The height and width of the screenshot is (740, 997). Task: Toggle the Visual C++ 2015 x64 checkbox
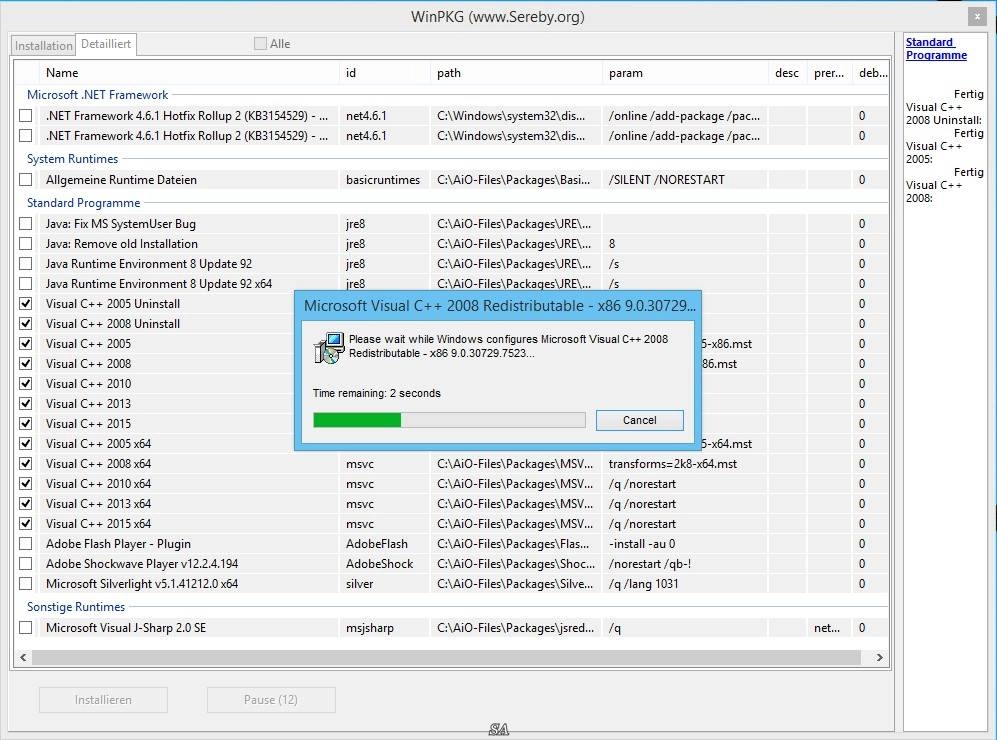25,523
